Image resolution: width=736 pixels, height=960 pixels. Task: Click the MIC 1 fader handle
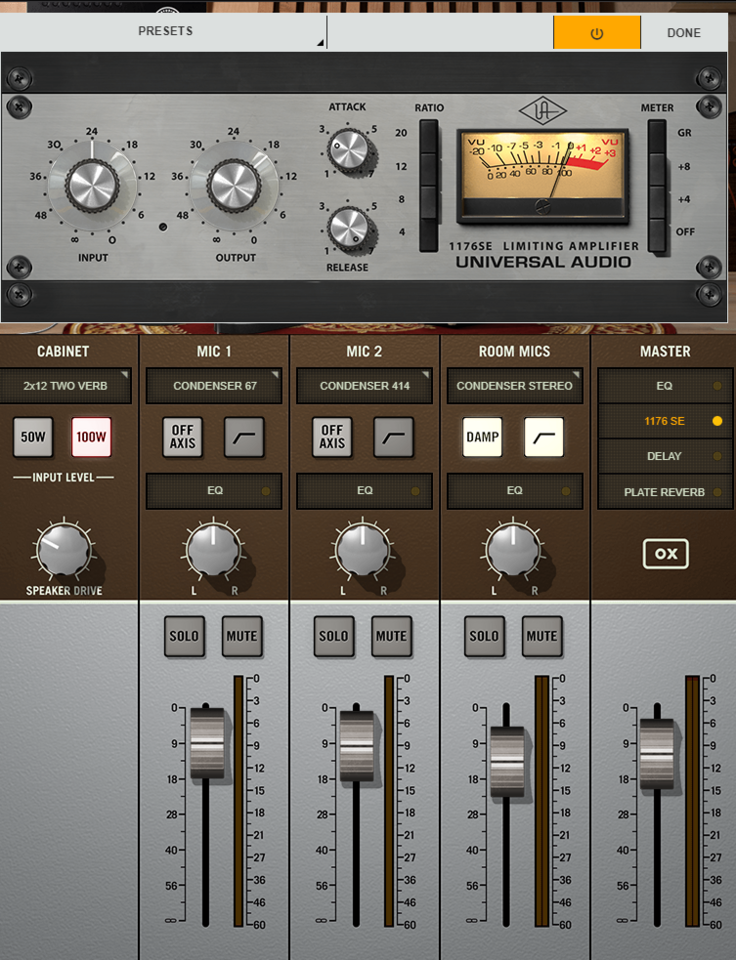[x=207, y=743]
